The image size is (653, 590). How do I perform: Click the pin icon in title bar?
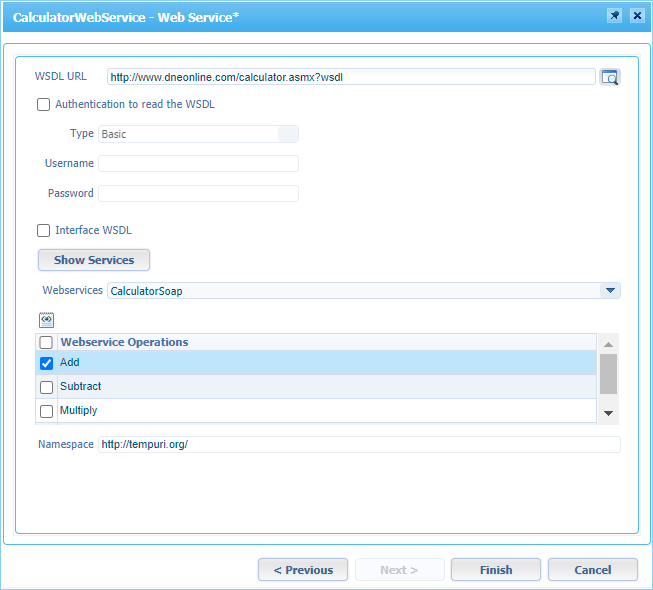[x=614, y=16]
